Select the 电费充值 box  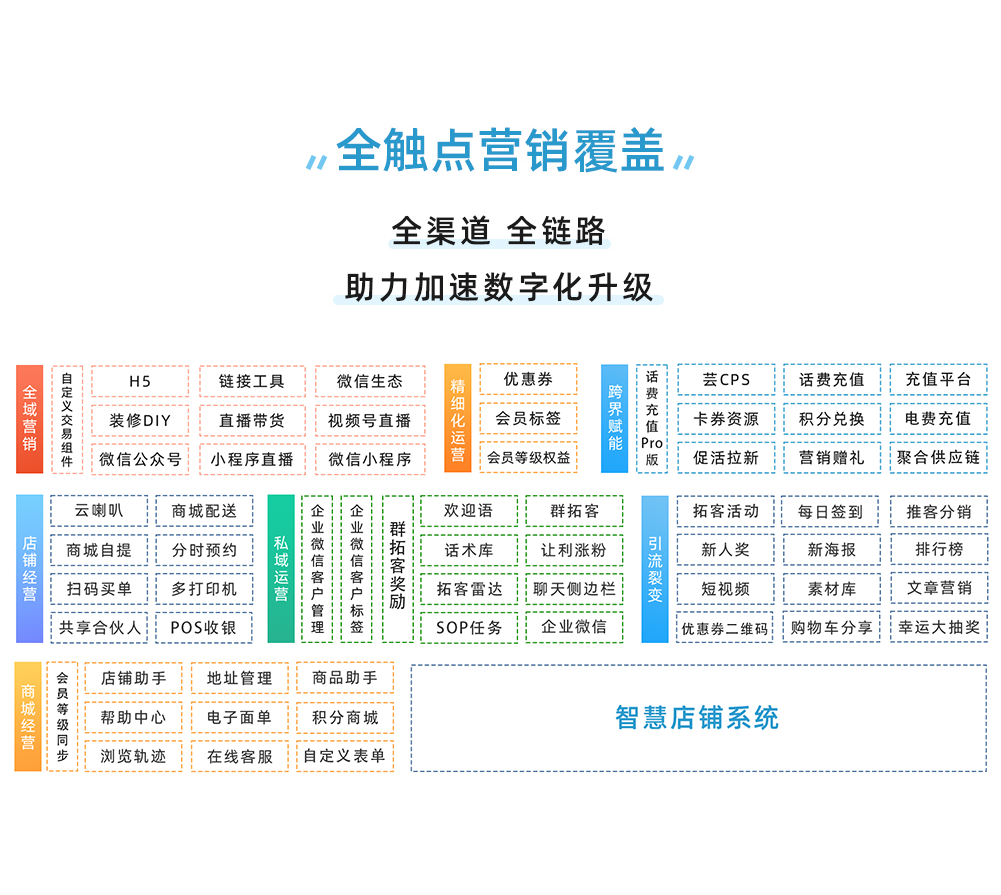pyautogui.click(x=938, y=419)
